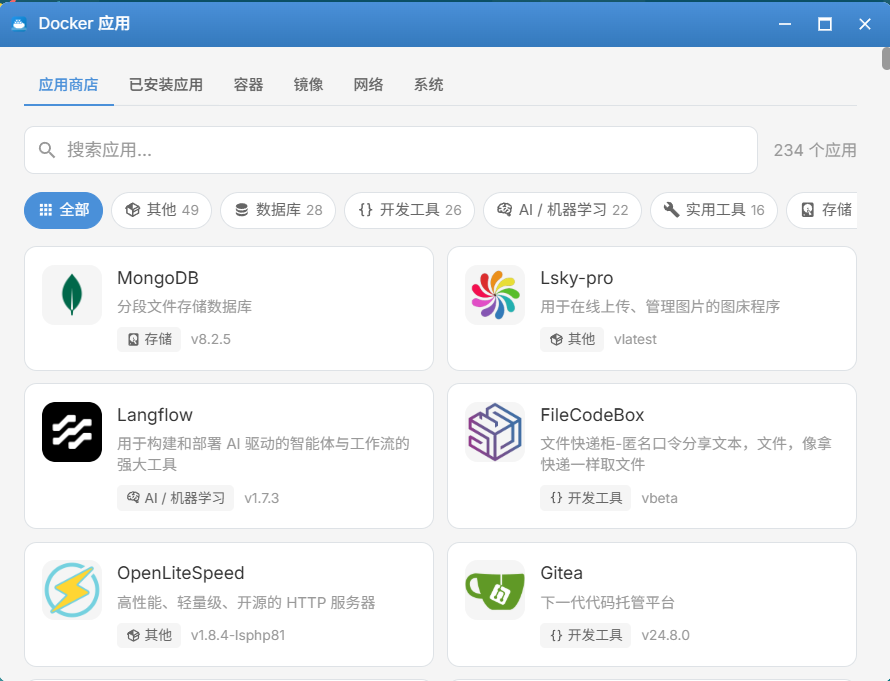This screenshot has width=890, height=681.
Task: Select the Langflow app icon
Action: 71,432
